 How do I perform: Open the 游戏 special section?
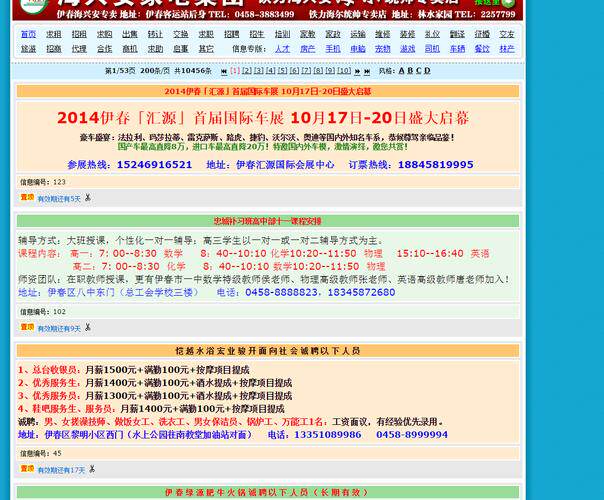pos(407,49)
